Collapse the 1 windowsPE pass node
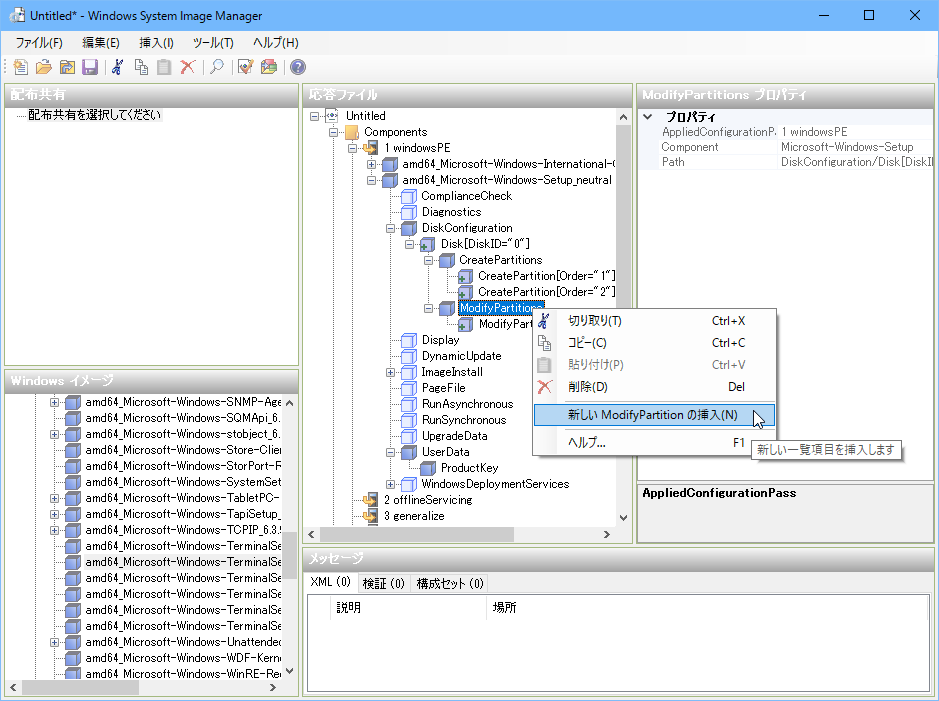 click(353, 148)
